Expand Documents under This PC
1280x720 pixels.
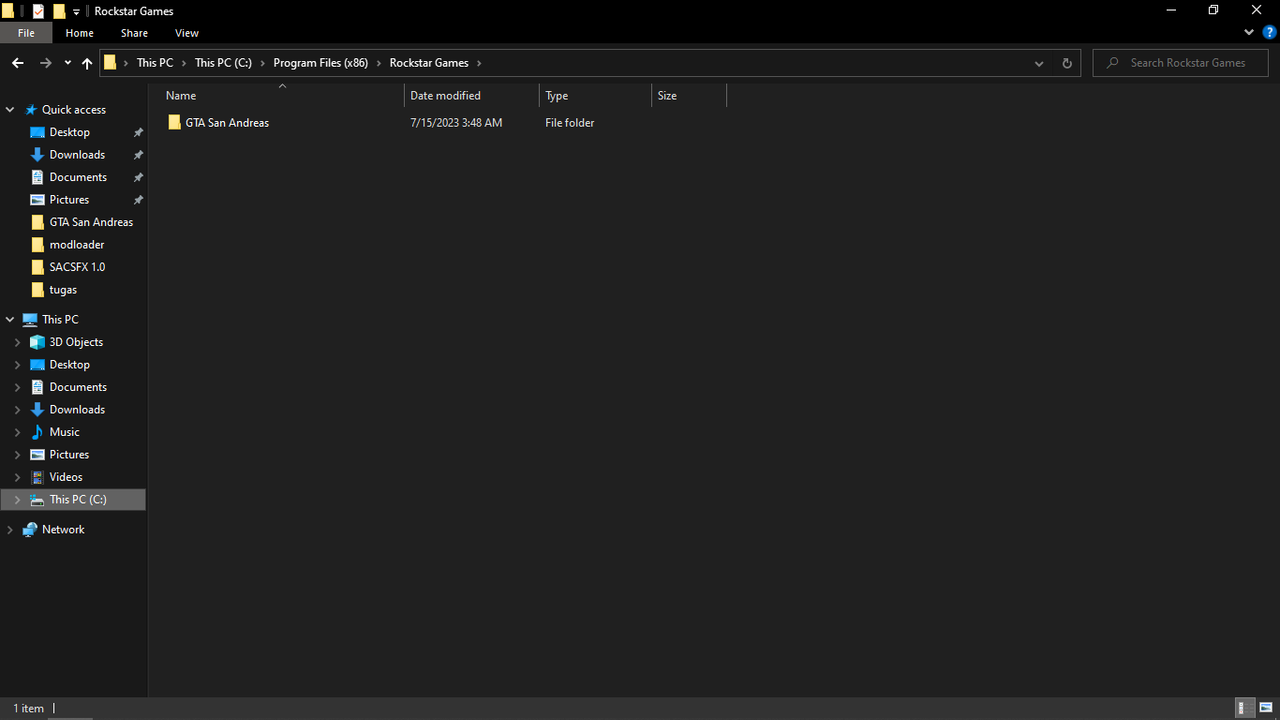[17, 387]
